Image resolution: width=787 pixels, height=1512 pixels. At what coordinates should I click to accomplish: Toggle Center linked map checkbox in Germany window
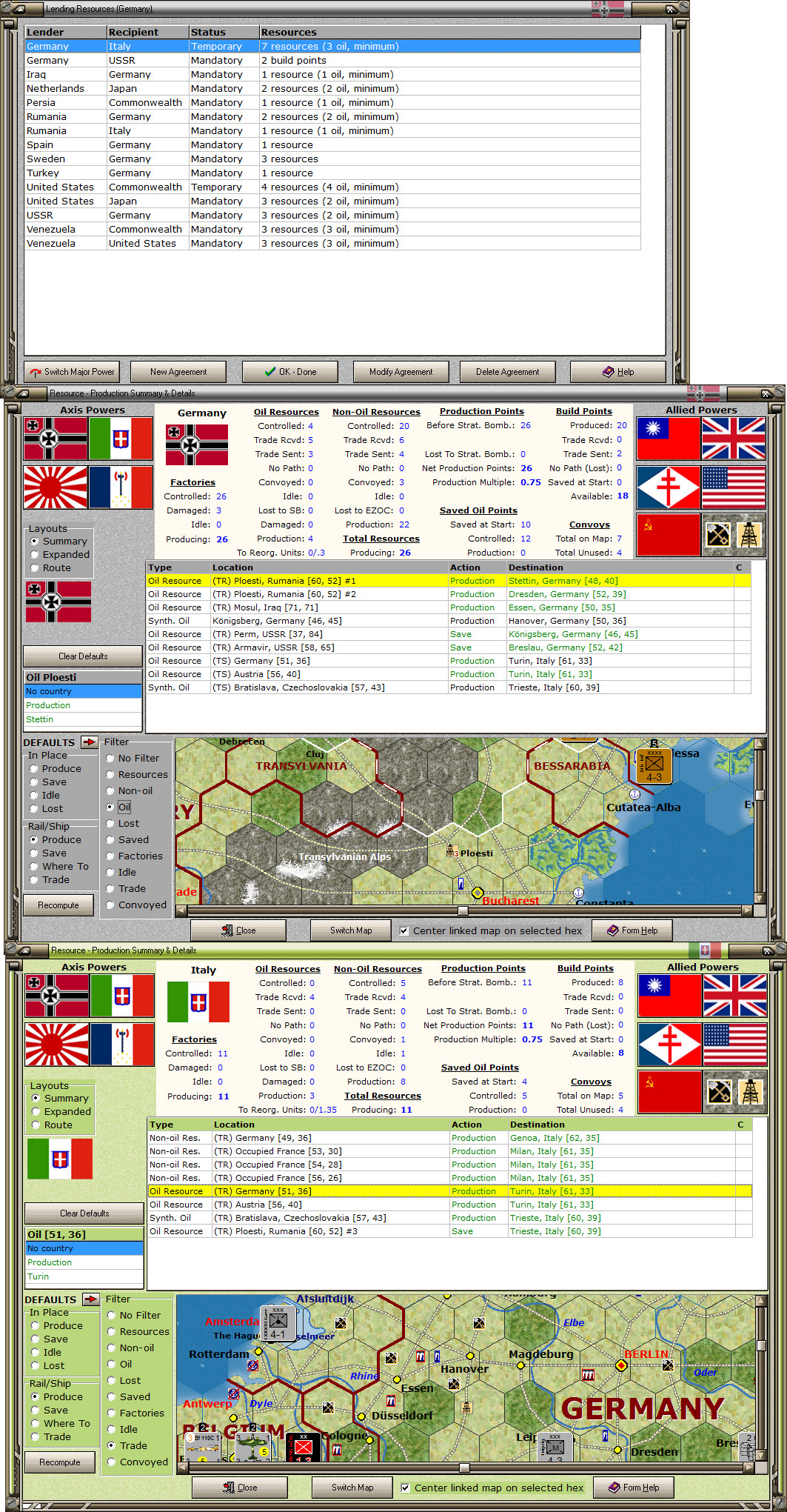tap(404, 931)
